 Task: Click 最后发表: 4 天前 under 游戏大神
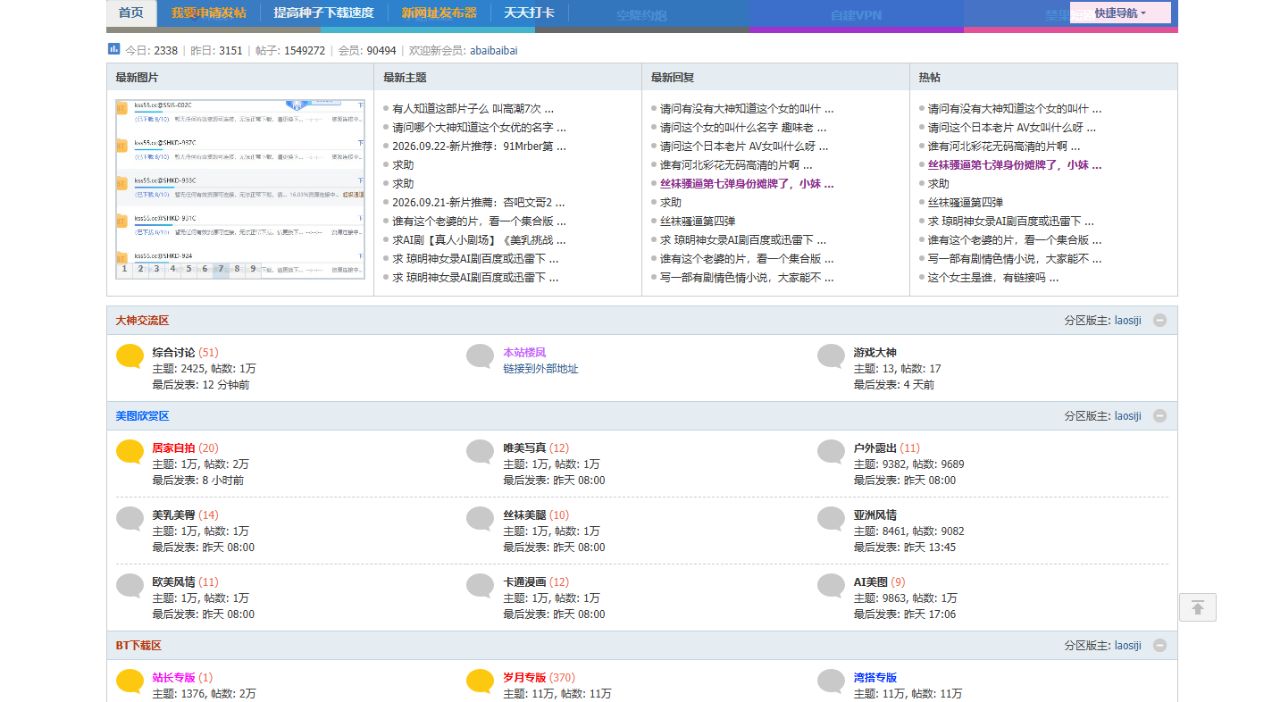click(894, 385)
